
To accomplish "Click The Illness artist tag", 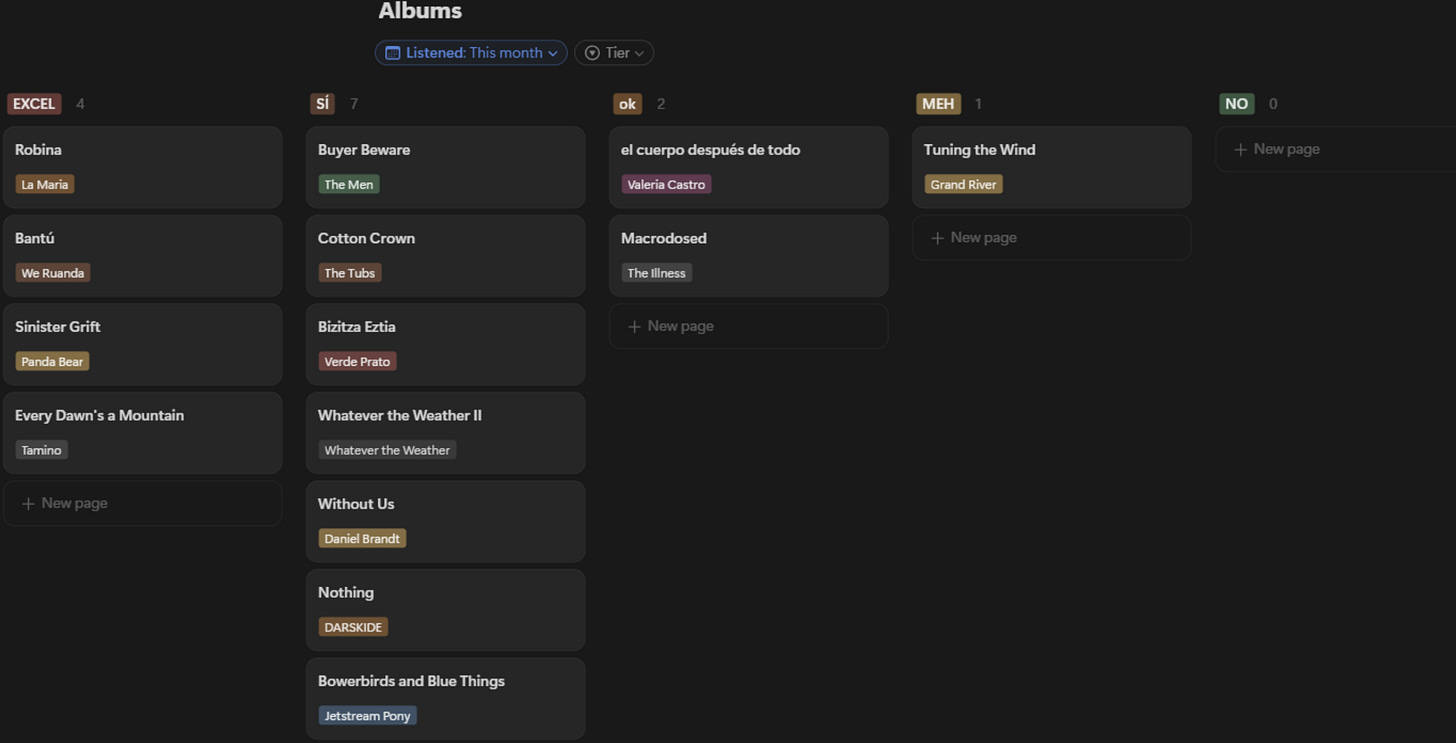I will [656, 273].
